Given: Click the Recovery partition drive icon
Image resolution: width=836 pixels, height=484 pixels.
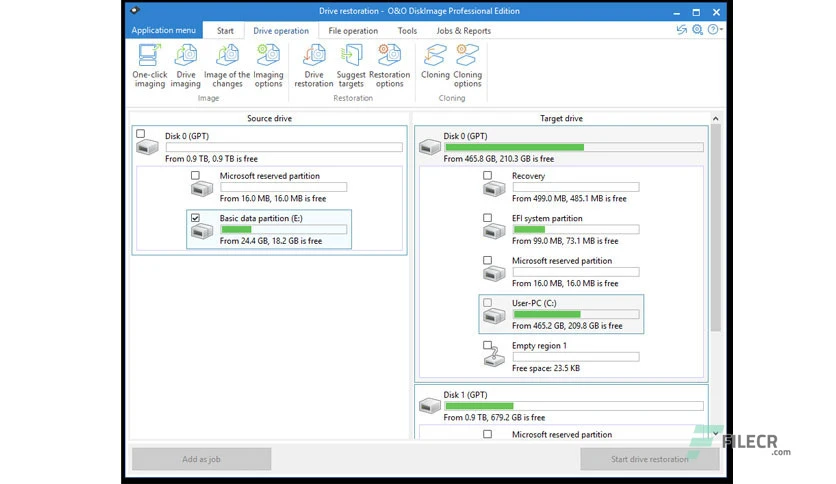Looking at the screenshot, I should point(494,188).
